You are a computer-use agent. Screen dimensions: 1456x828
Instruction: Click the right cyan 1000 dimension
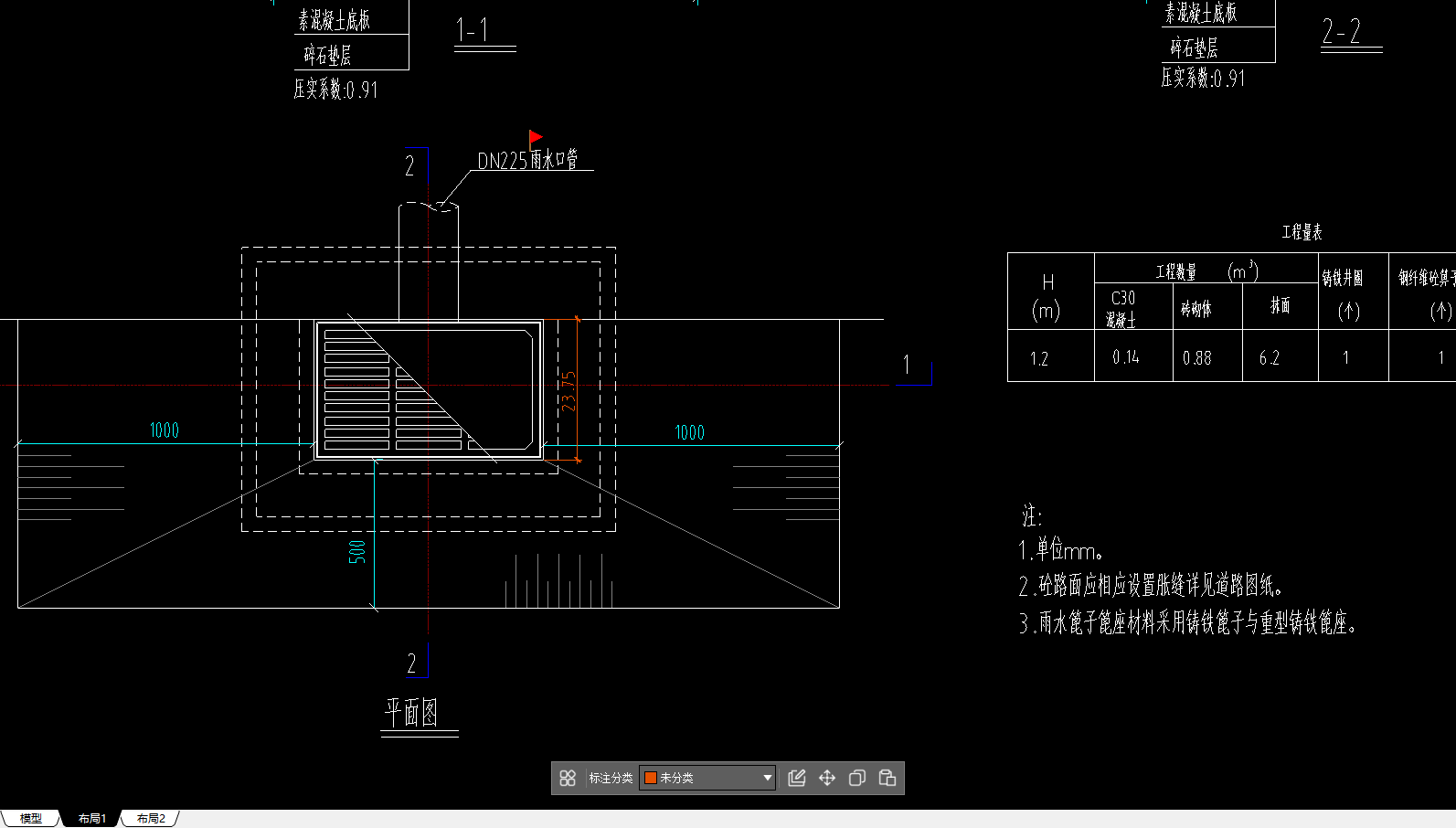tap(690, 432)
